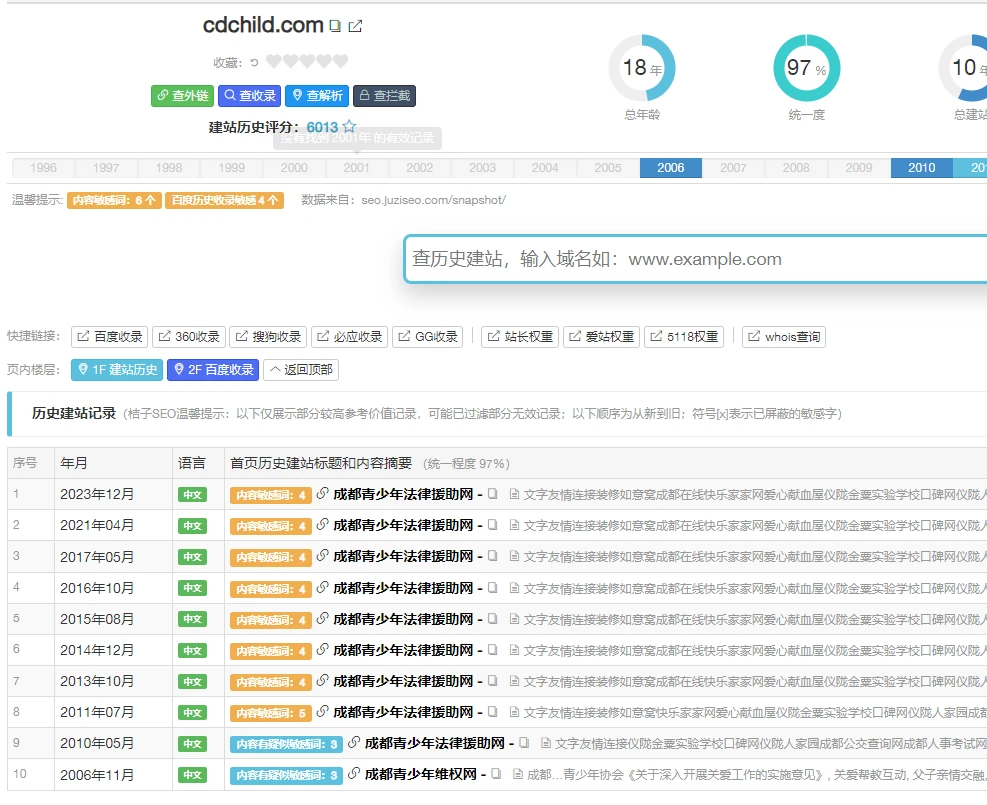Select year 2006 on the timeline
Screen dimensions: 987x805
coord(671,168)
